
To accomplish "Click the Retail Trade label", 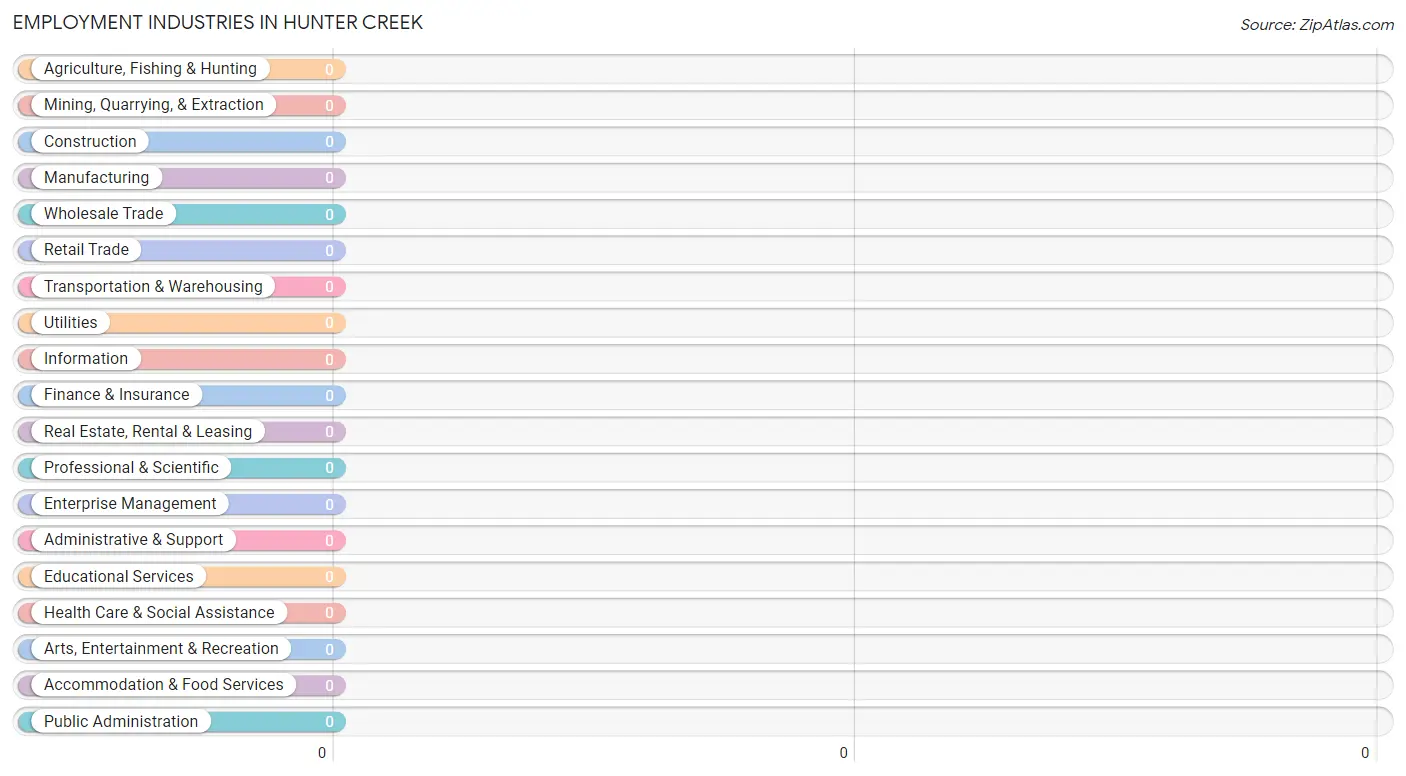I will click(x=86, y=250).
